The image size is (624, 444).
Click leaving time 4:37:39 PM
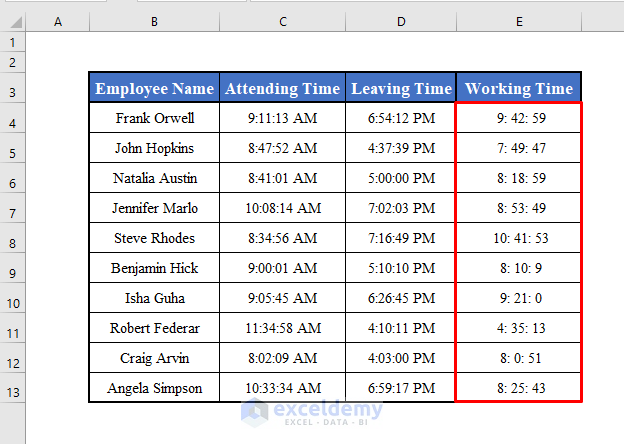point(401,148)
